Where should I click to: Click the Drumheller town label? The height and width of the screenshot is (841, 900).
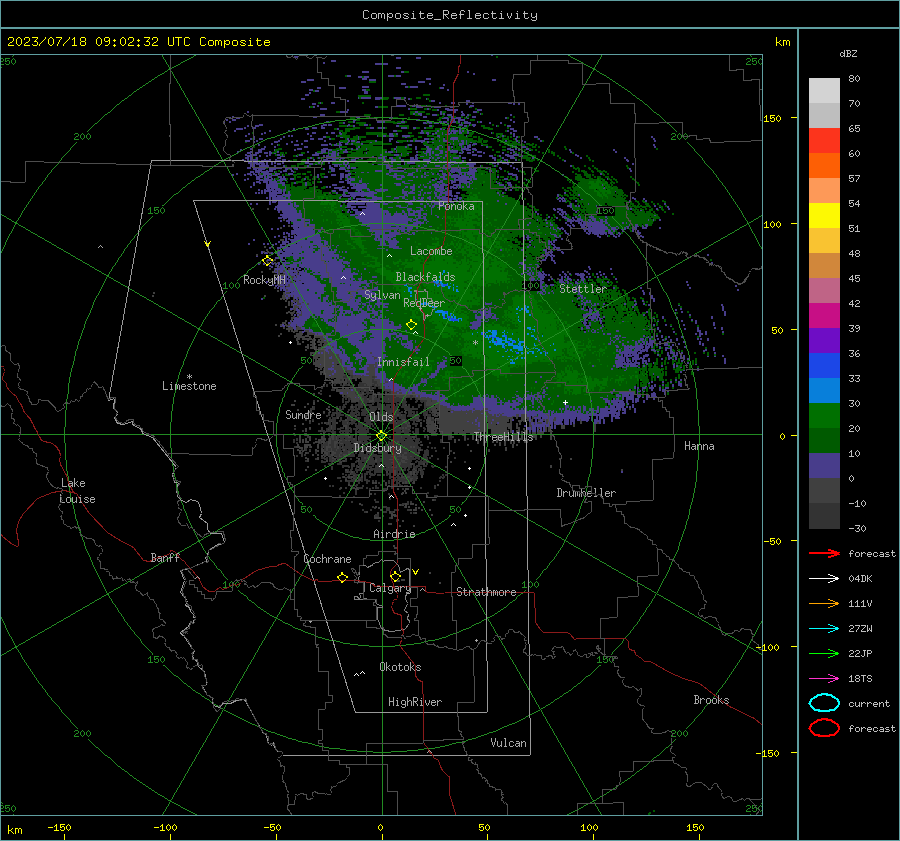point(586,493)
